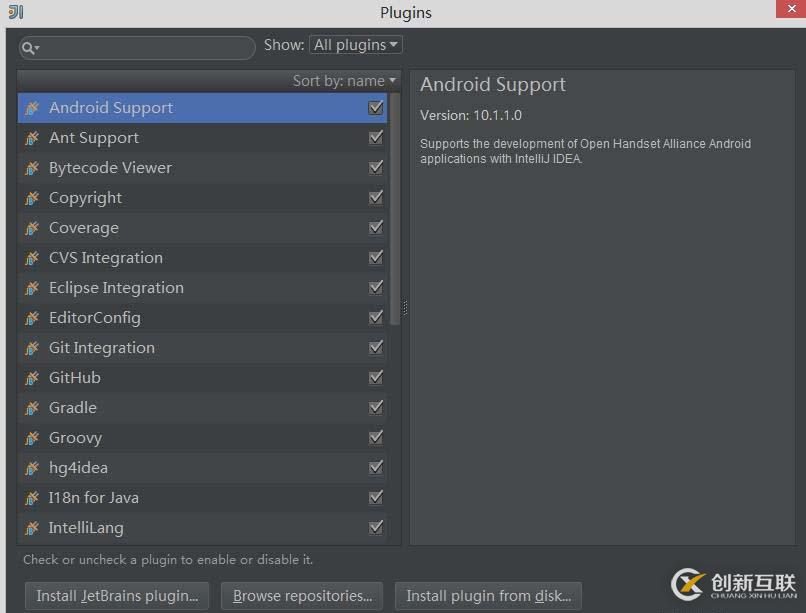Select the Coverage plugin row
This screenshot has height=613, width=806.
pos(203,228)
